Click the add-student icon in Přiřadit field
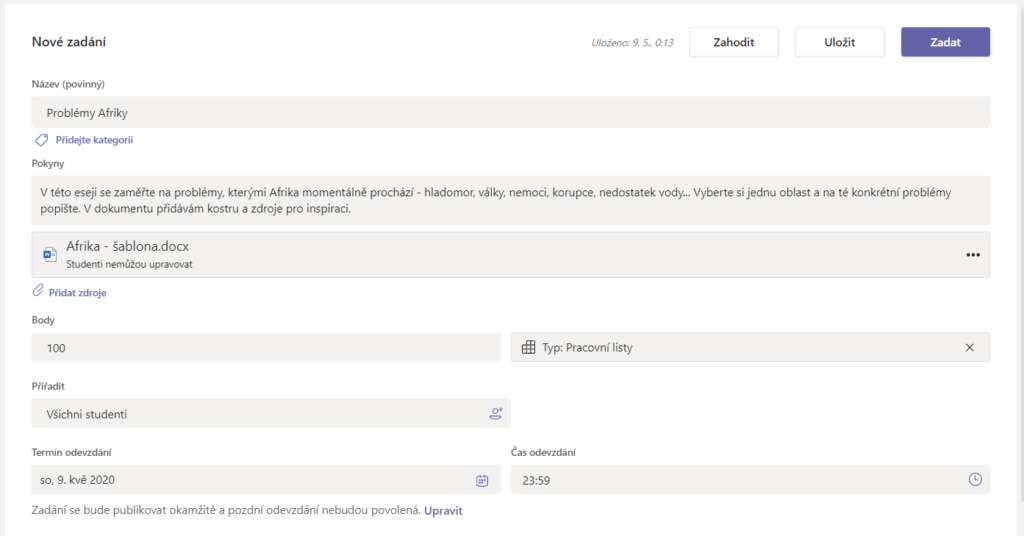This screenshot has height=536, width=1024. click(495, 413)
